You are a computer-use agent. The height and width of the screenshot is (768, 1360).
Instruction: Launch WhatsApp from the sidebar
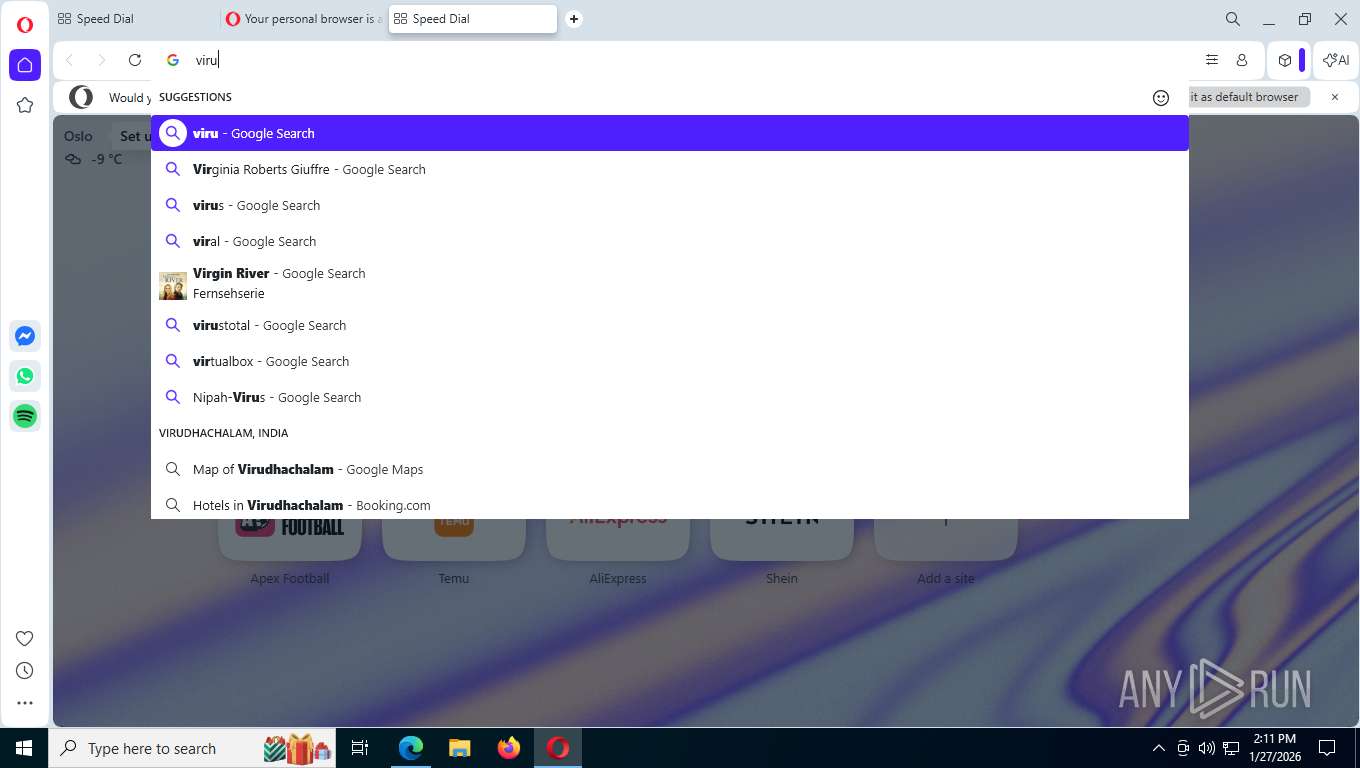[x=25, y=376]
